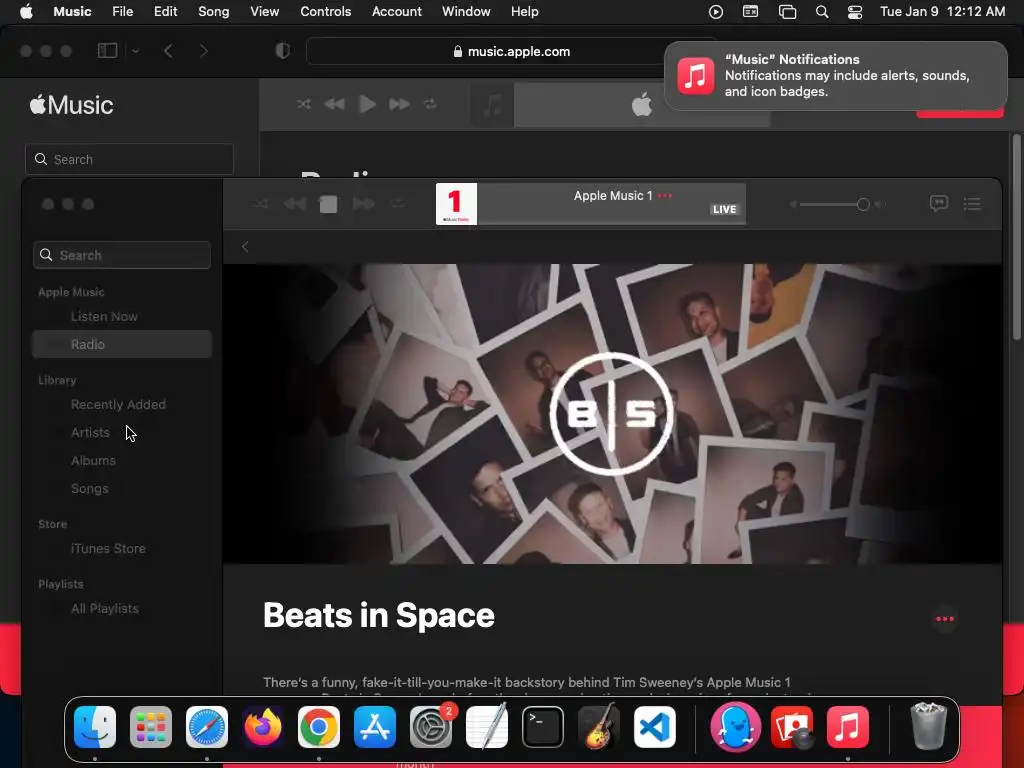Go back in the Safari window
Screen dimensions: 1024x768
[168, 51]
